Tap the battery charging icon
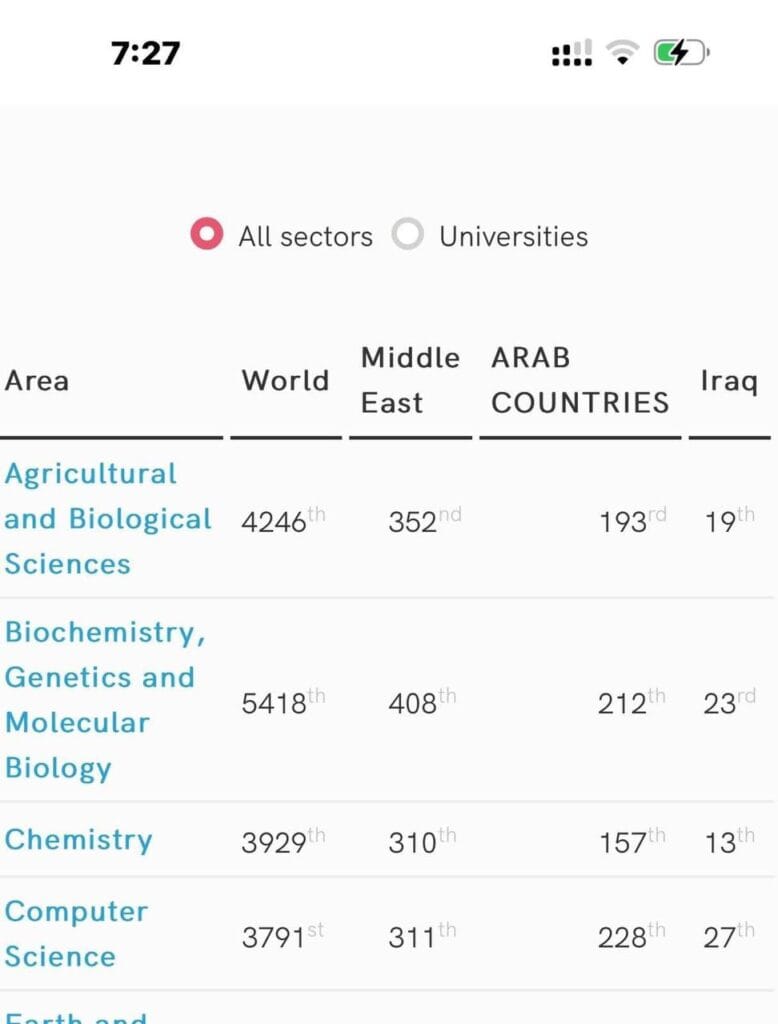The image size is (778, 1024). click(681, 52)
